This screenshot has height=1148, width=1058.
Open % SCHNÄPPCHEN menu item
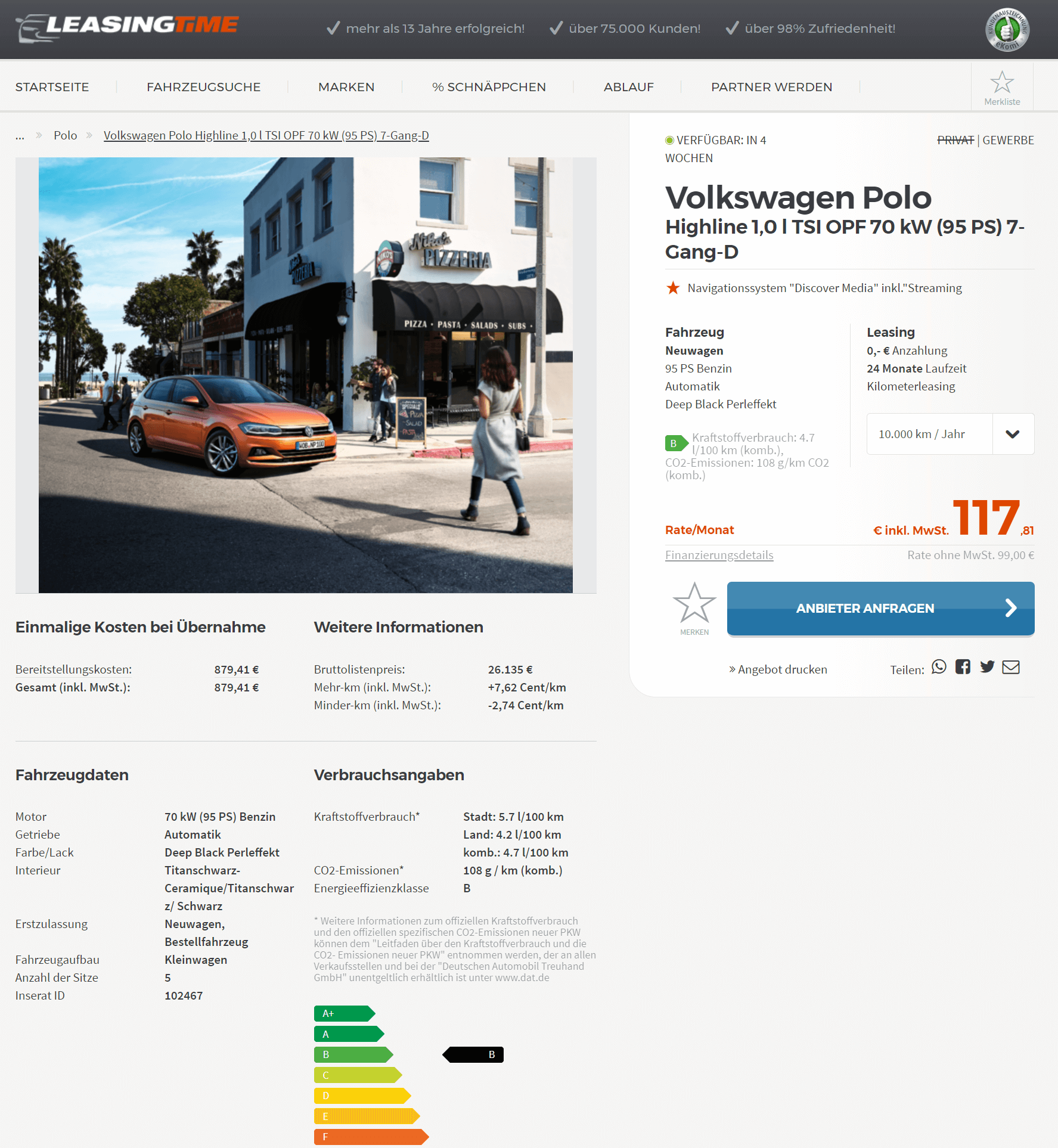pyautogui.click(x=489, y=87)
